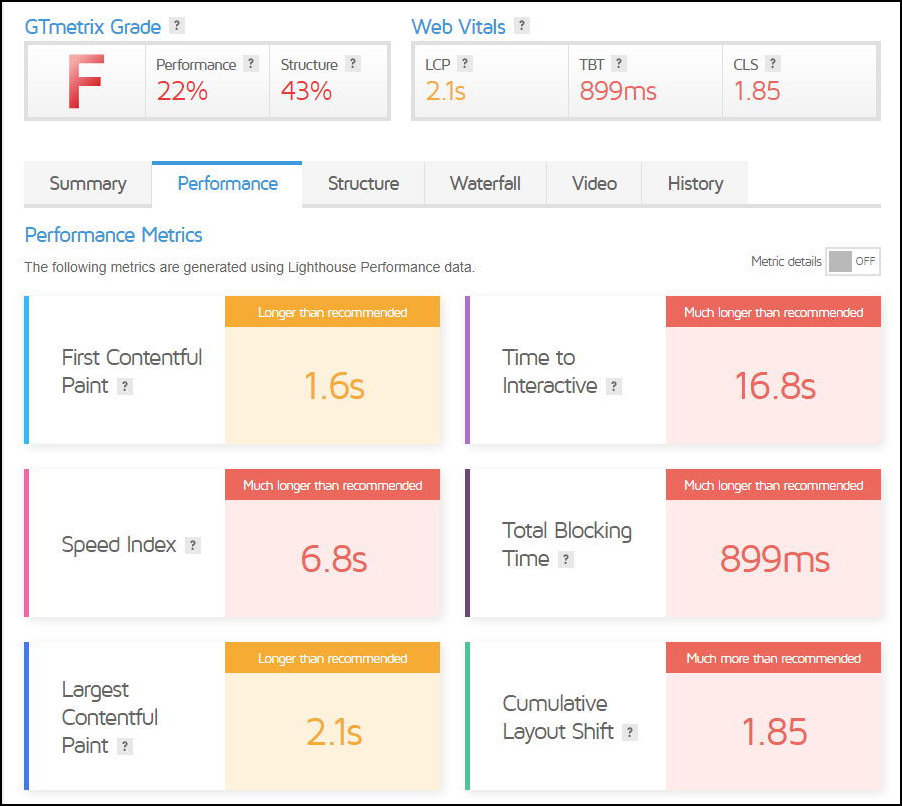
Task: Click the 'Much more than recommended' banner
Action: point(773,659)
